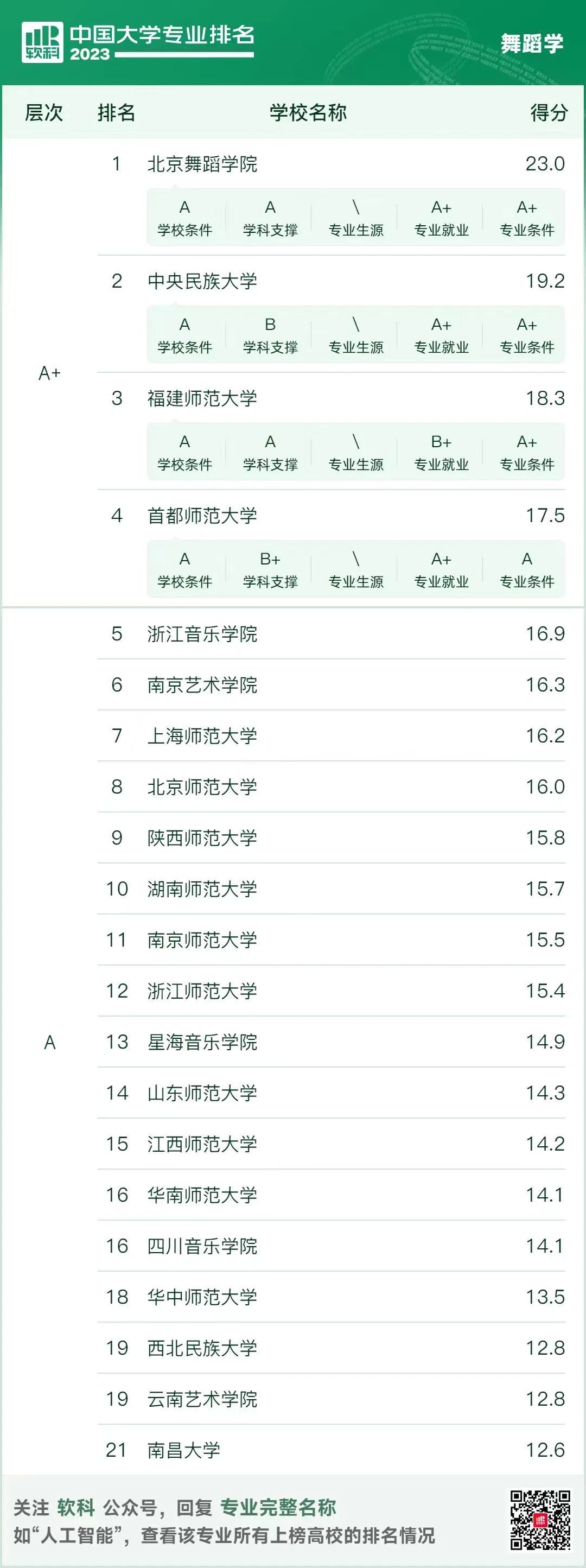This screenshot has width=586, height=1568.
Task: Select the 层次 column header
Action: 43,112
